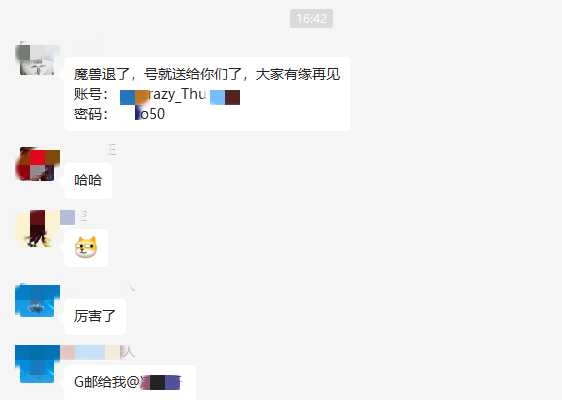Select the G邮给我 message bubble
Image resolution: width=562 pixels, height=400 pixels.
(130, 382)
